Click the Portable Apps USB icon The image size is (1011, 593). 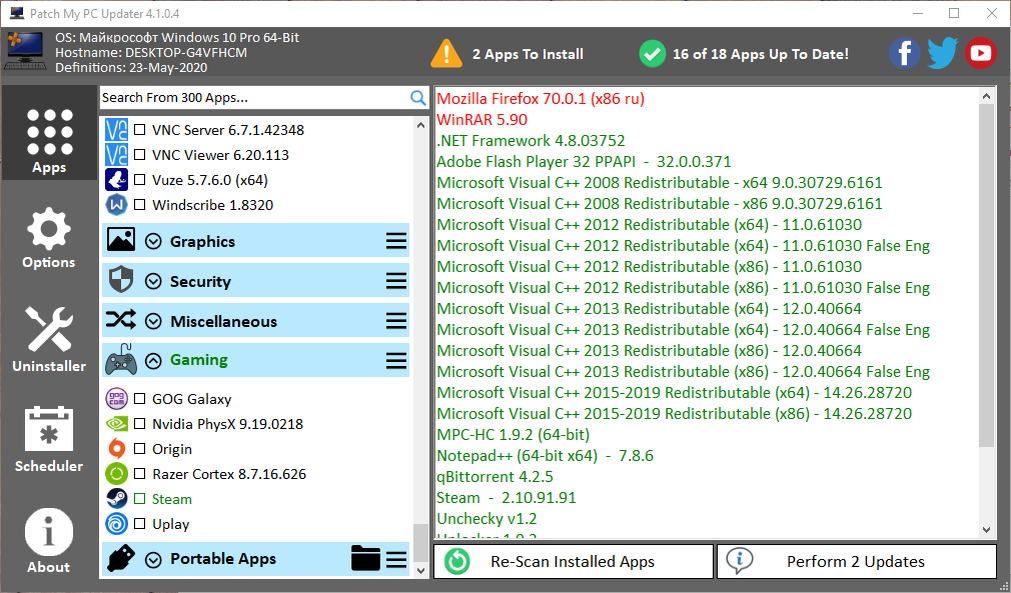tap(121, 558)
